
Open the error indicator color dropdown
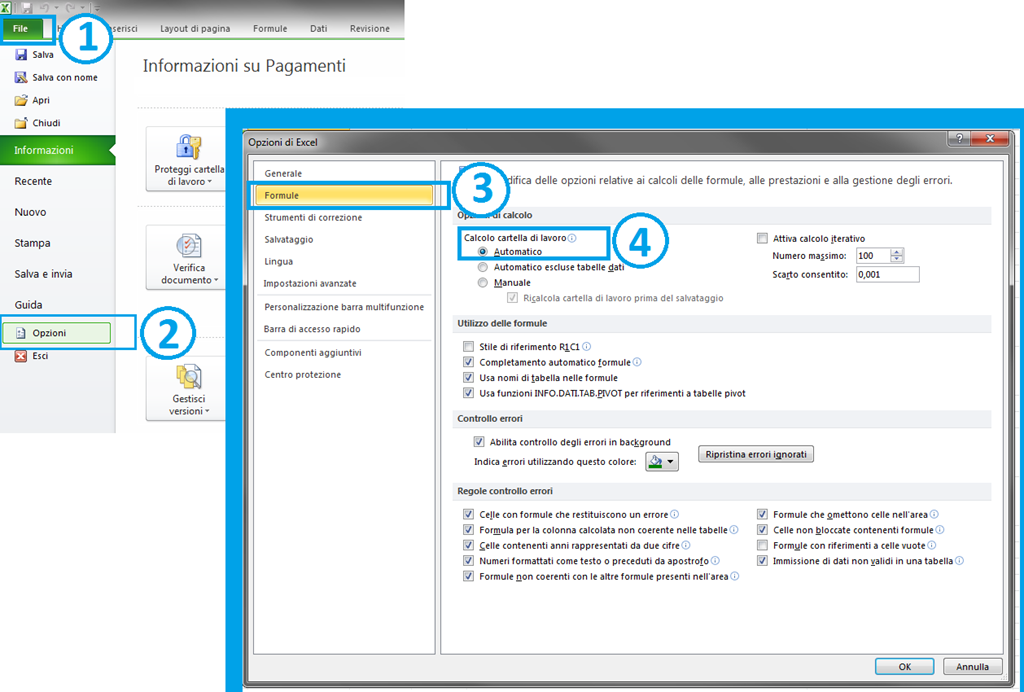[x=662, y=461]
